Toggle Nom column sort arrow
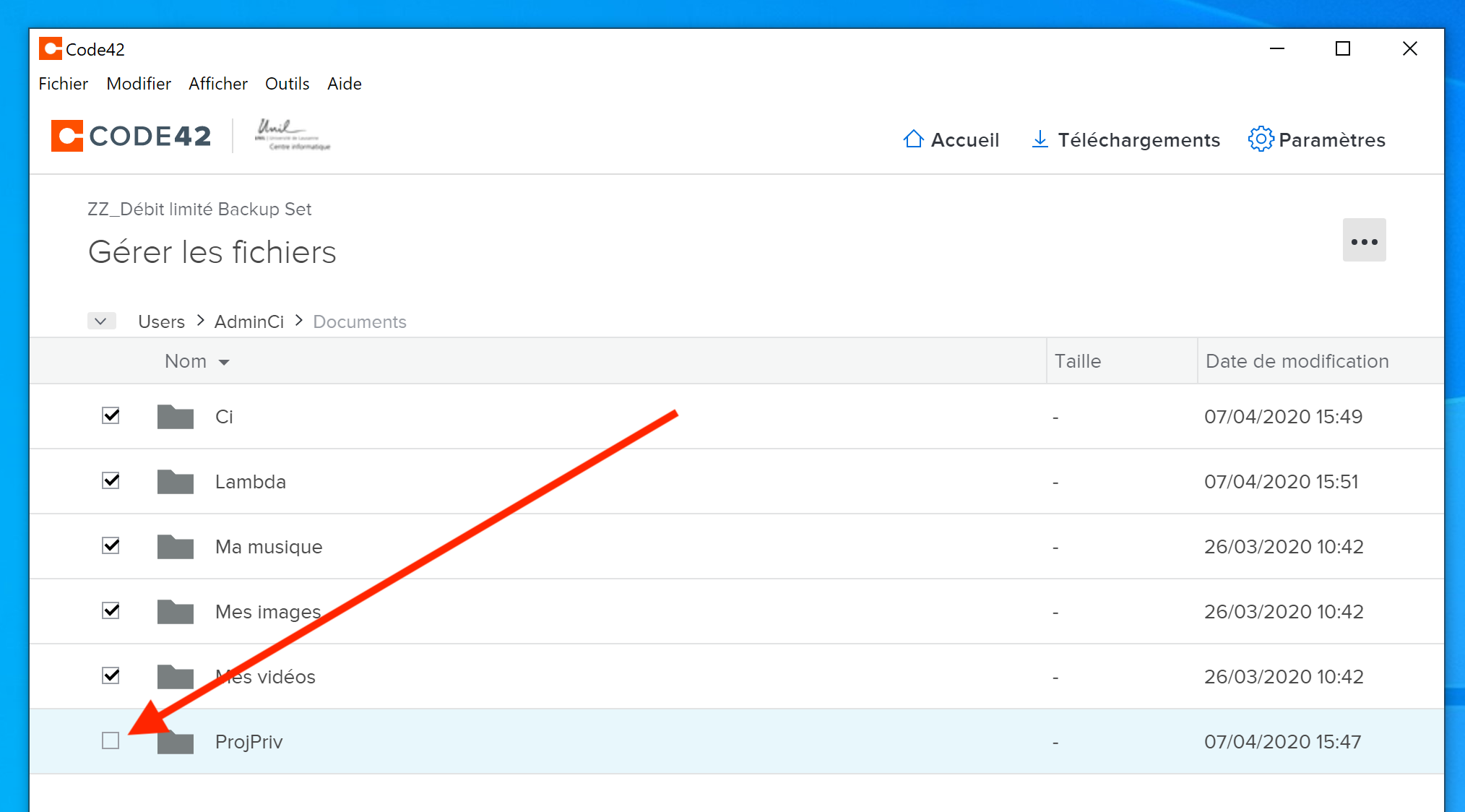1465x812 pixels. pyautogui.click(x=224, y=363)
